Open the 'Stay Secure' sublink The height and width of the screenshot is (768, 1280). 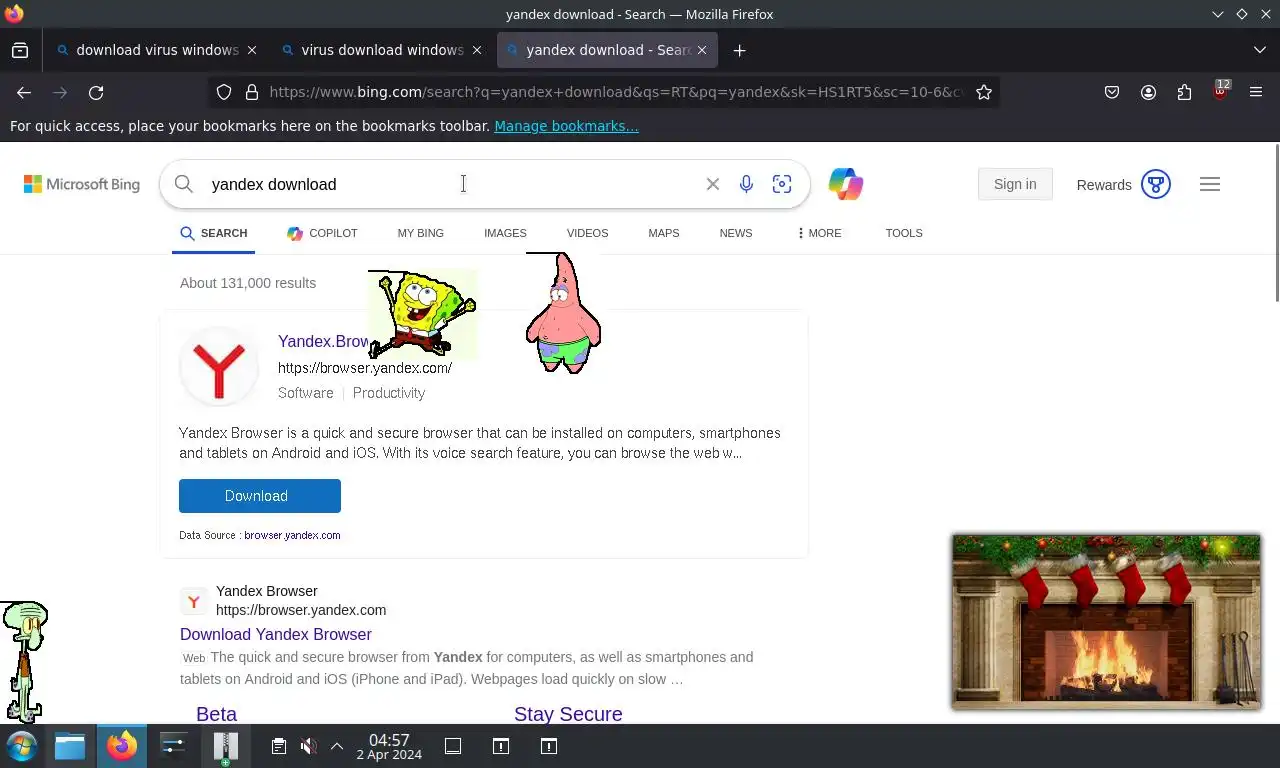click(568, 714)
